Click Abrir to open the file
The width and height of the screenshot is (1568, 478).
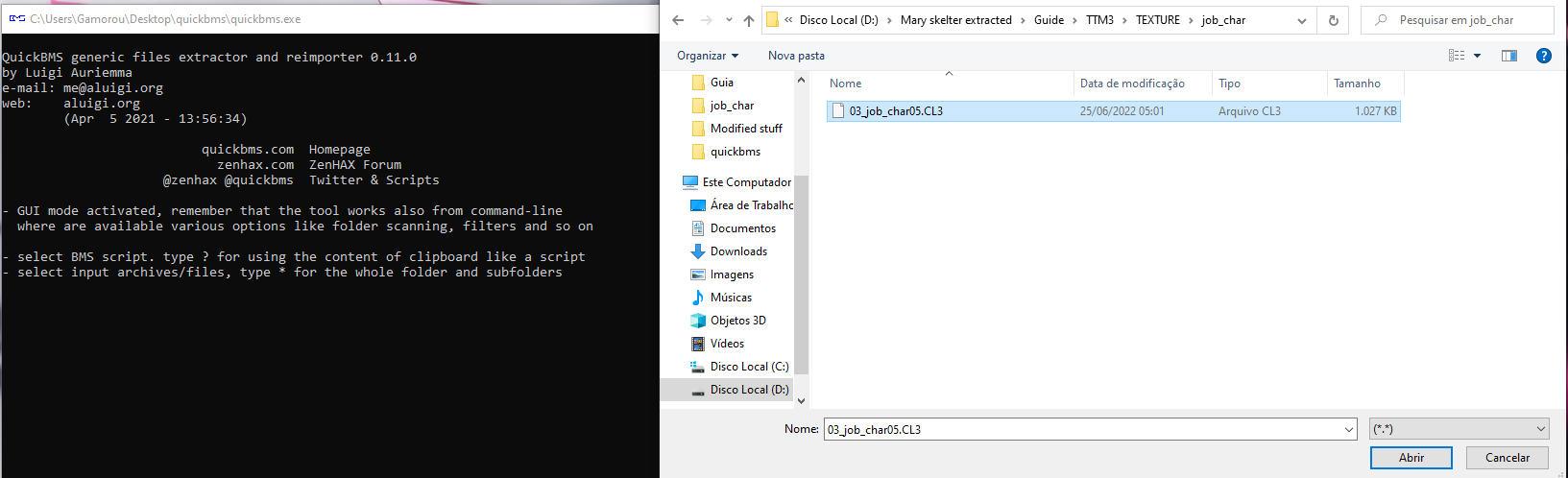click(x=1411, y=458)
